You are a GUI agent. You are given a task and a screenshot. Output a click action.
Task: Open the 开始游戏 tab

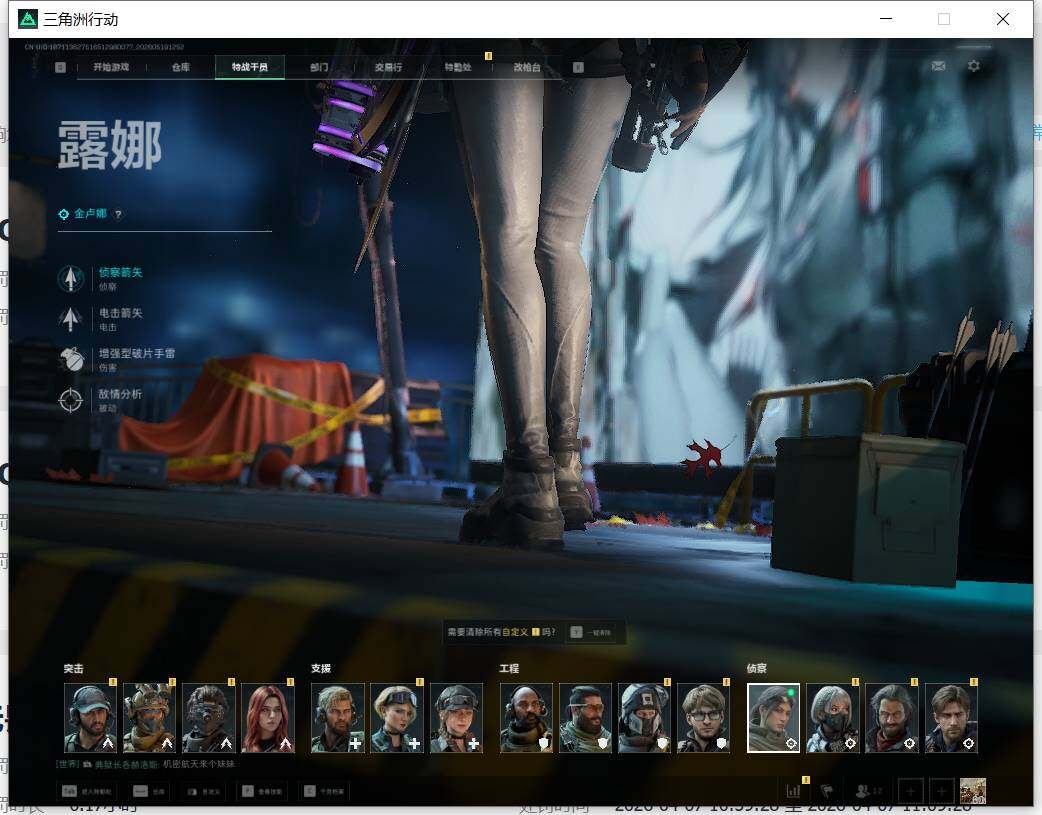coord(111,67)
